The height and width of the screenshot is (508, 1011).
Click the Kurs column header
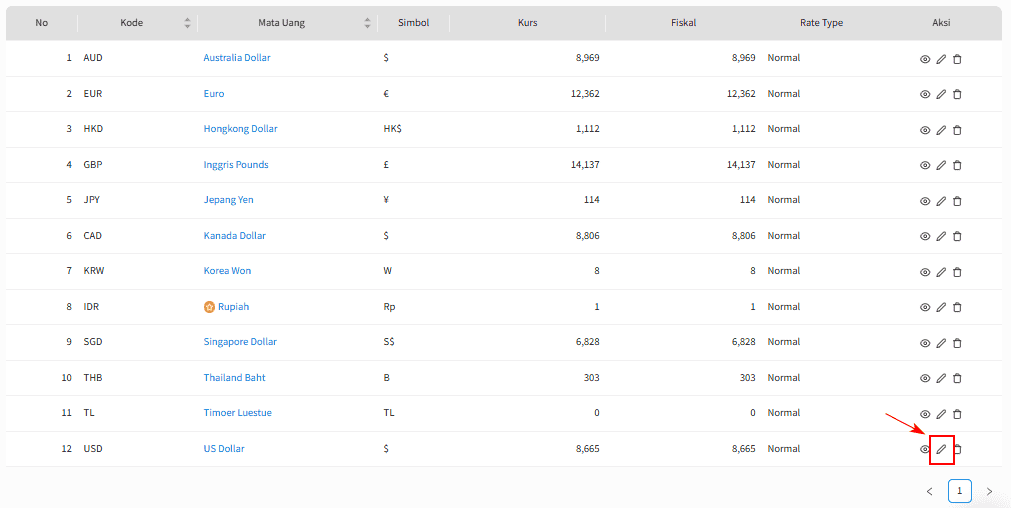[527, 23]
